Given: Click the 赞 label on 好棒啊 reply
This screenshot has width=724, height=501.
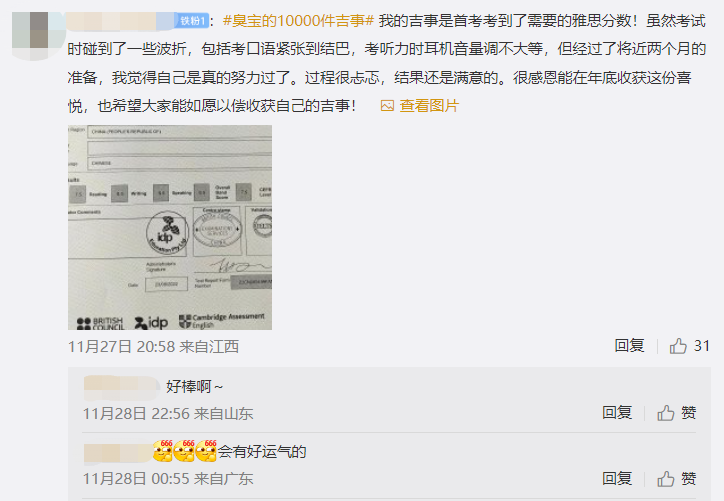Looking at the screenshot, I should [x=688, y=412].
